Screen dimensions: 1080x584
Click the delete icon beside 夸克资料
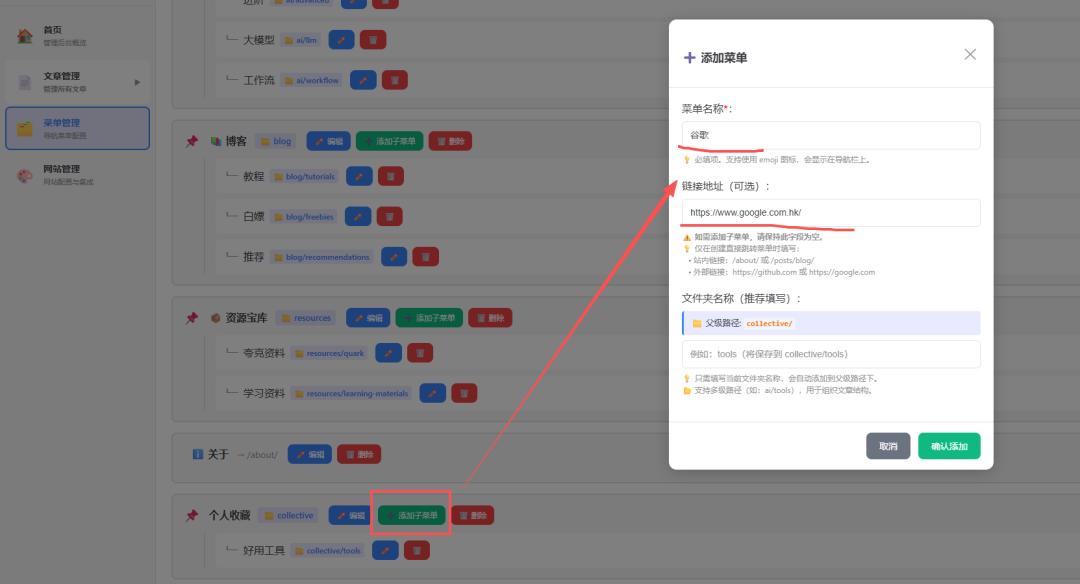click(420, 352)
